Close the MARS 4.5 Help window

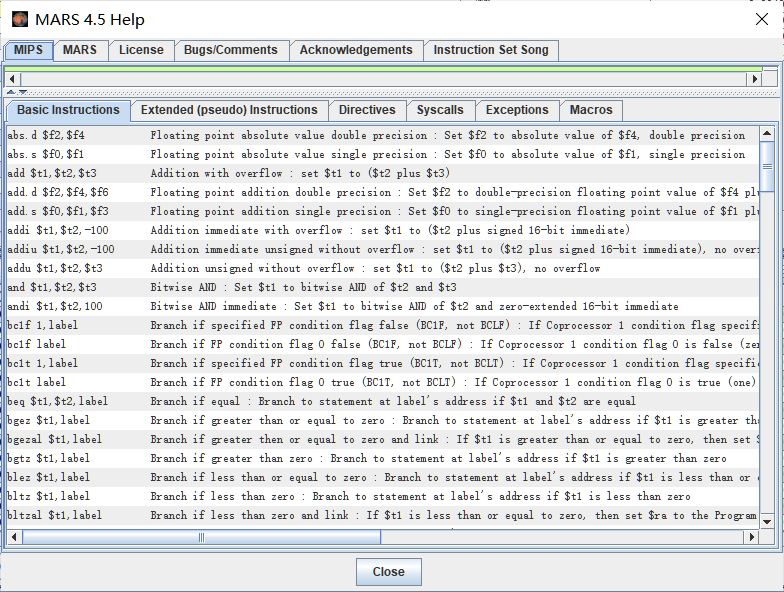coord(762,20)
